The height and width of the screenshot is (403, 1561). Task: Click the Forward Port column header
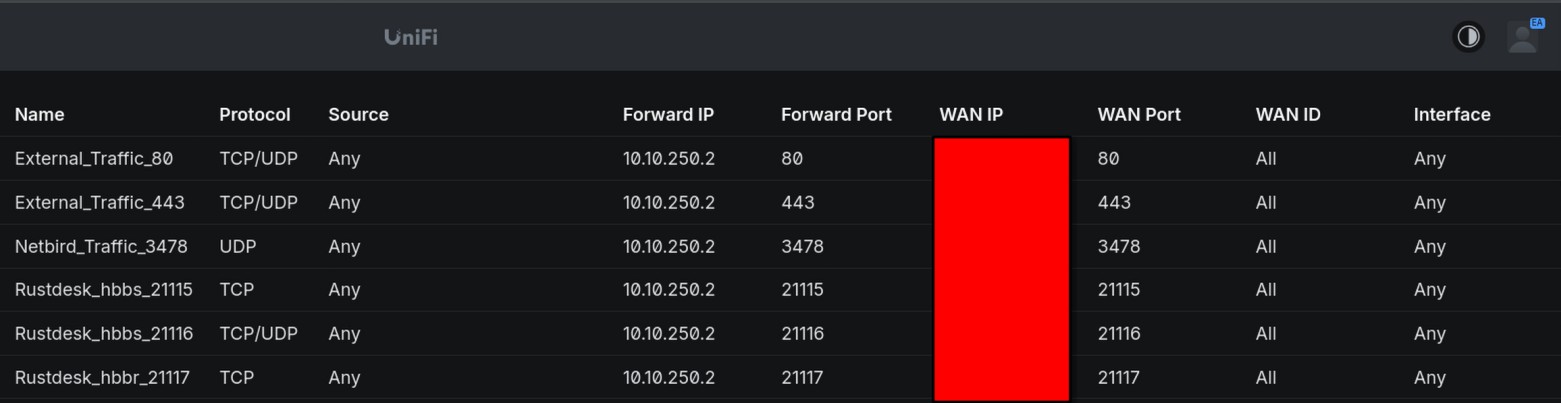click(x=836, y=115)
